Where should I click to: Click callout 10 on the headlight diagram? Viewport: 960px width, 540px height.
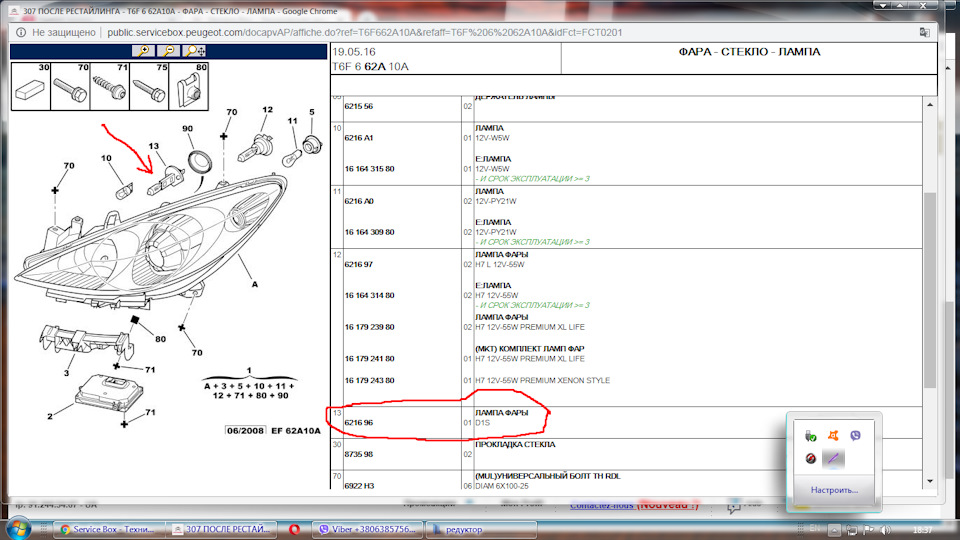107,158
